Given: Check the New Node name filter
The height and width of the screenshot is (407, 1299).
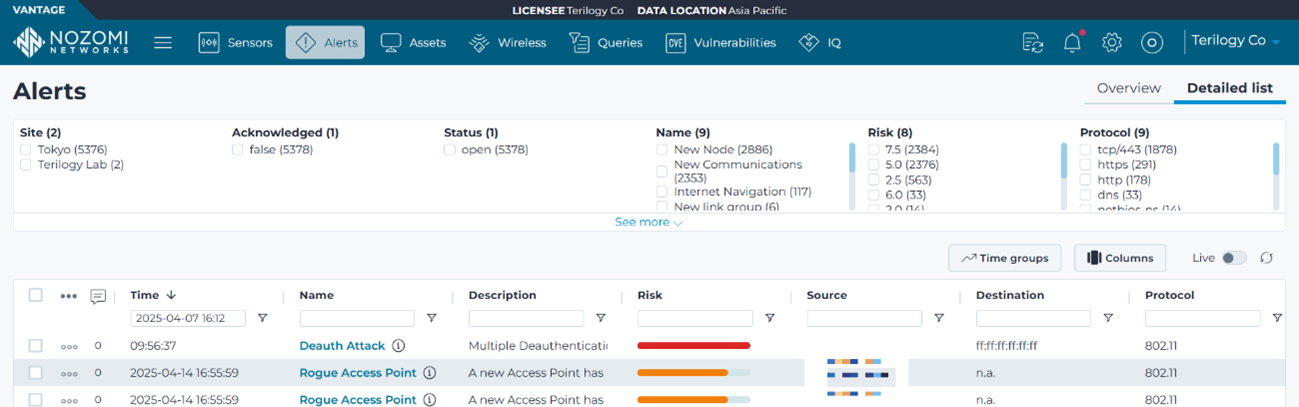Looking at the screenshot, I should (662, 150).
